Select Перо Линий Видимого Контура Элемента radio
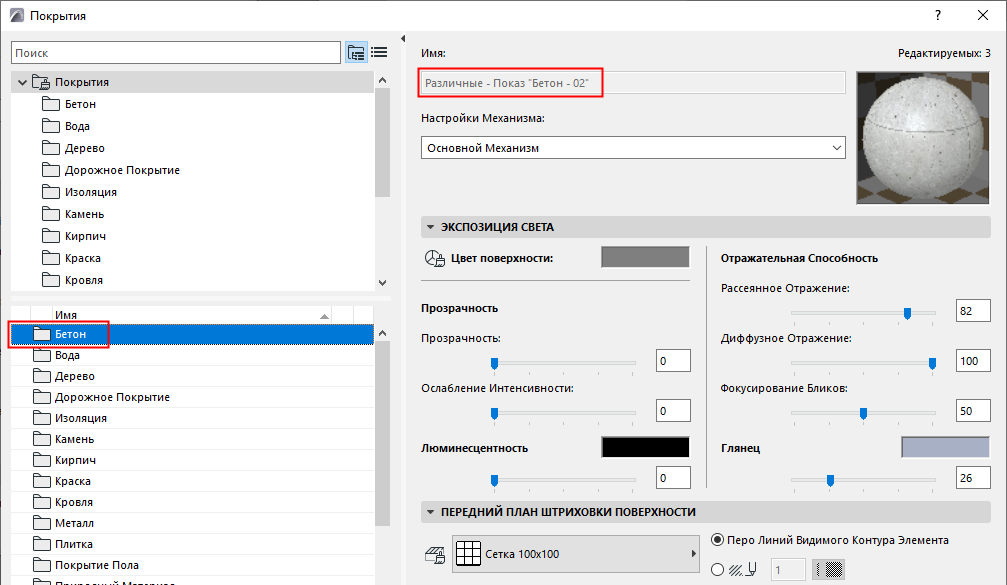Viewport: 1007px width, 585px height. point(717,540)
